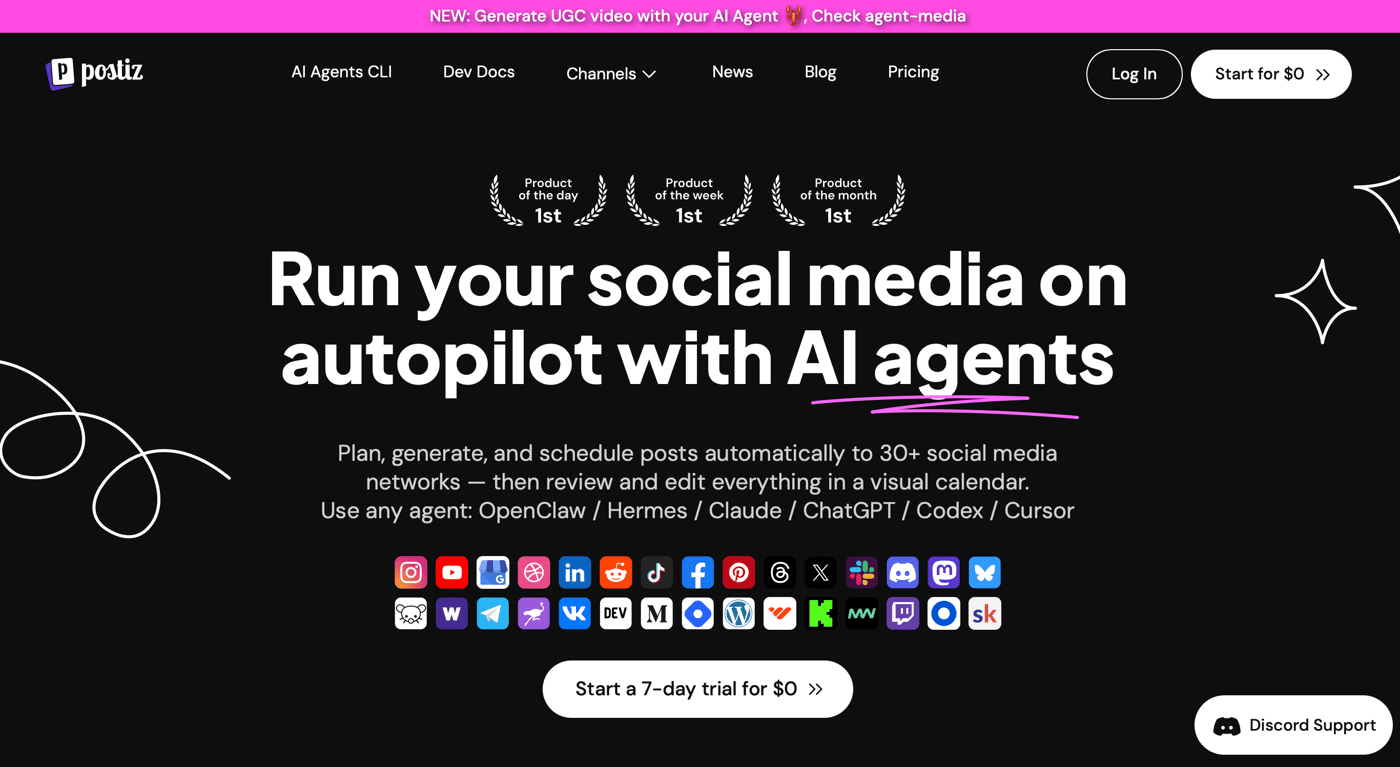
Task: Click the blue ring channel icon
Action: point(944,613)
